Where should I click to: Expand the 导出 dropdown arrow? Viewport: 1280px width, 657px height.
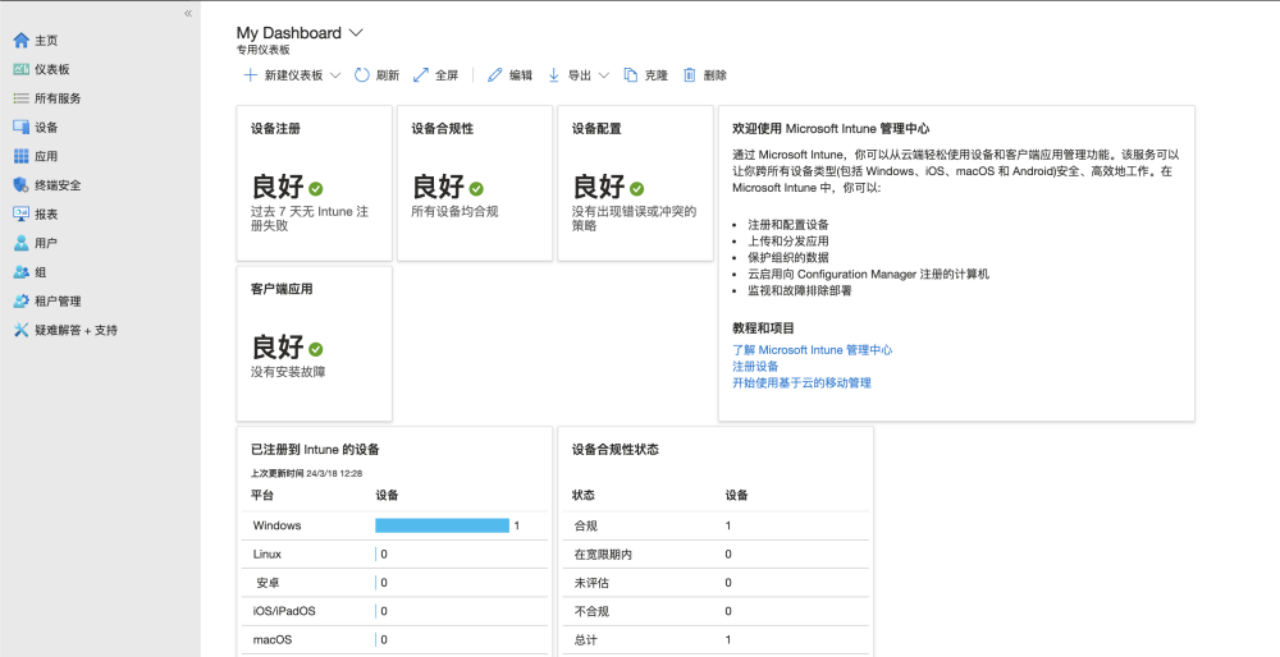603,75
